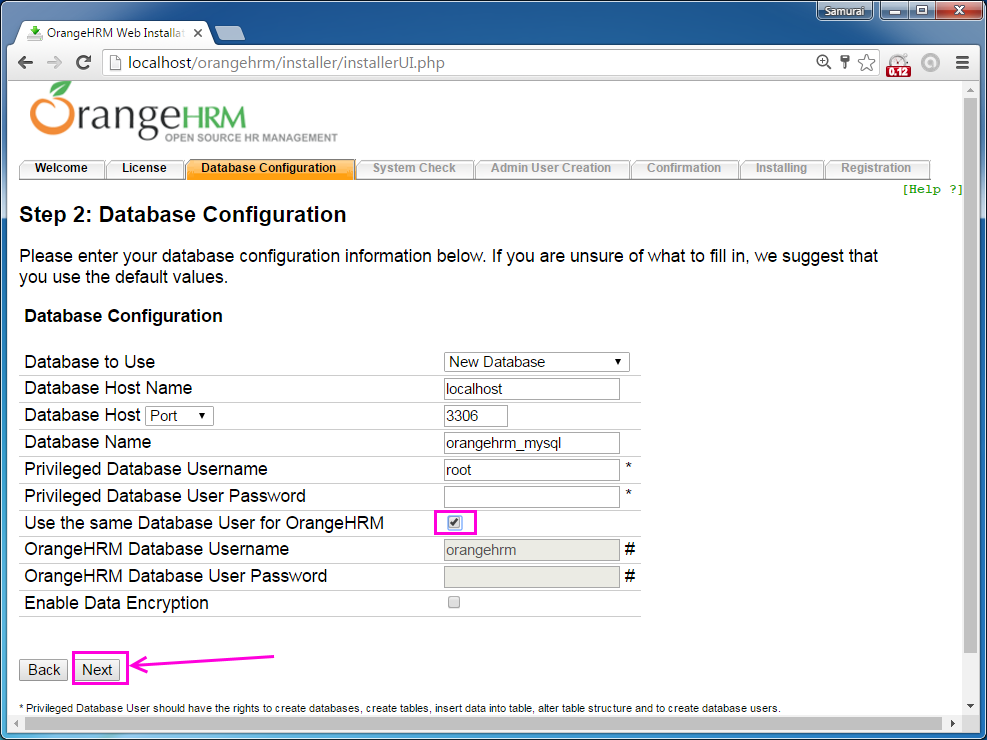987x740 pixels.
Task: Click Next to continue installation
Action: tap(97, 670)
